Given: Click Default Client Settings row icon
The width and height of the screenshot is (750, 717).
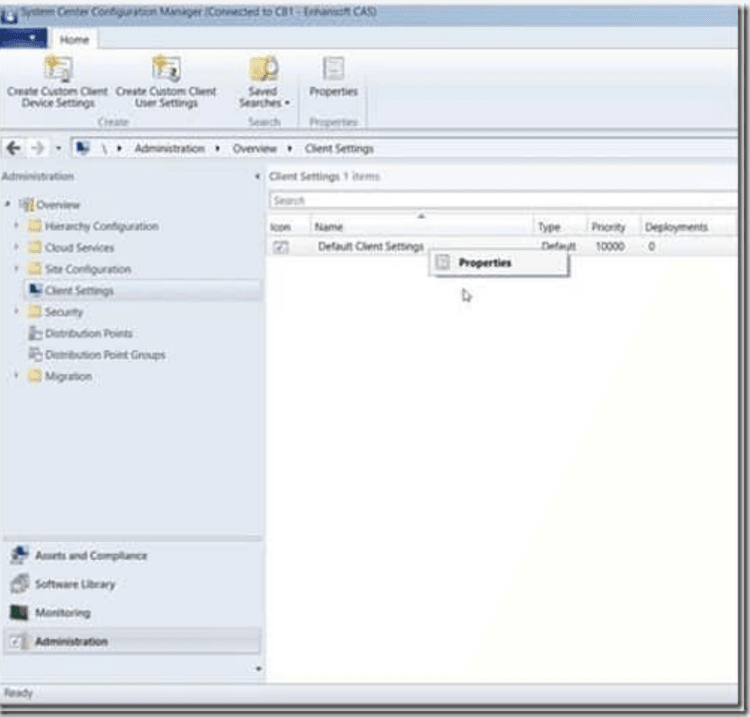Looking at the screenshot, I should (x=281, y=247).
